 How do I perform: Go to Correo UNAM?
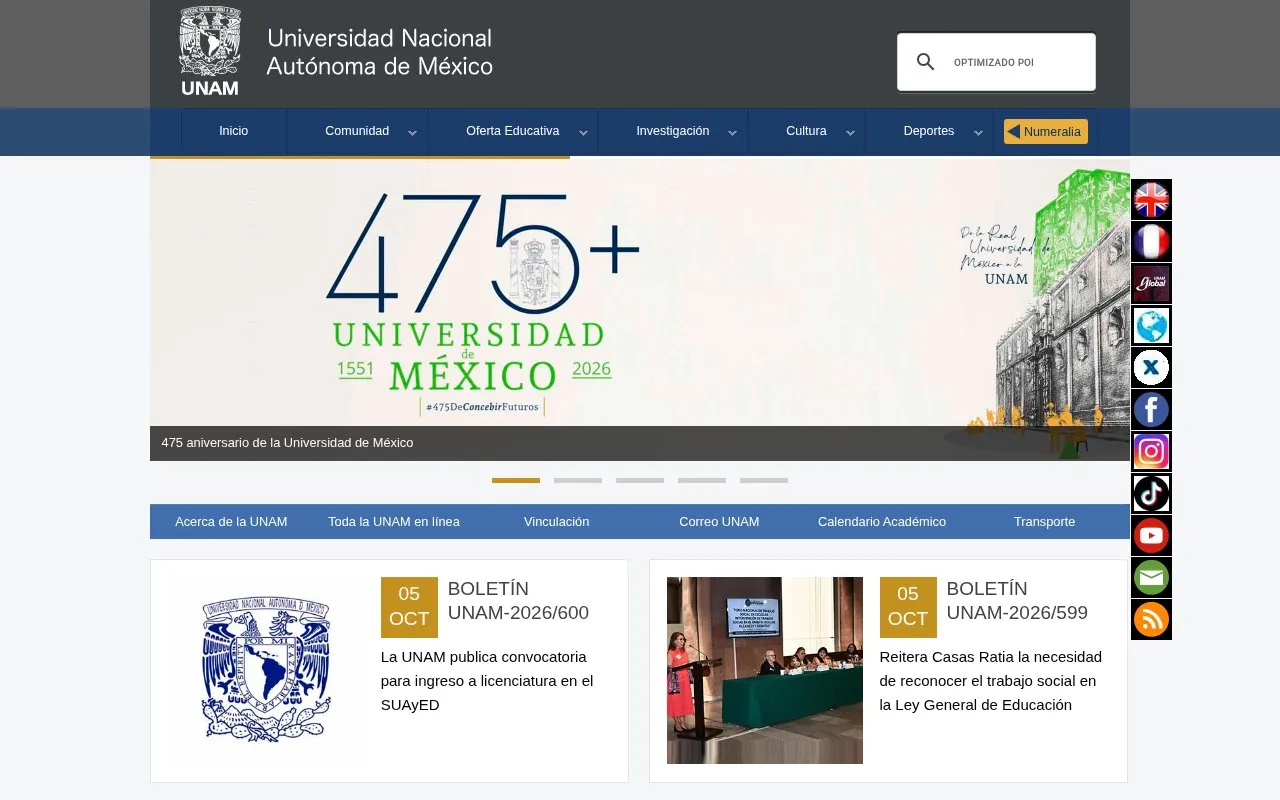(x=719, y=522)
